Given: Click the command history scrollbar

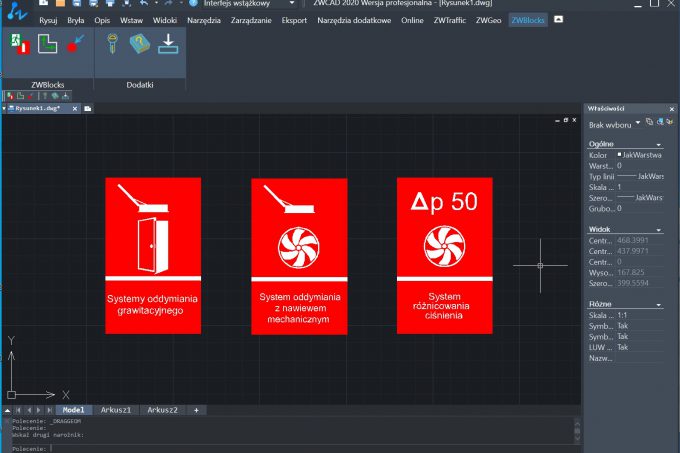Looking at the screenshot, I should 577,430.
